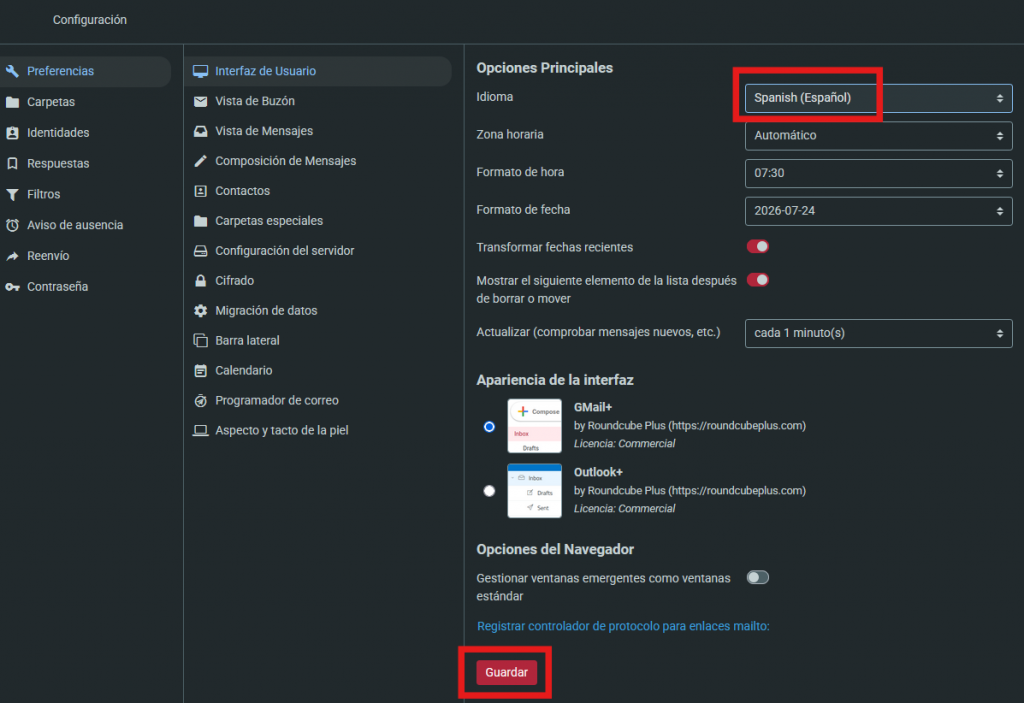The image size is (1024, 703).
Task: Click the wrench icon beside Preferencias
Action: pyautogui.click(x=13, y=71)
